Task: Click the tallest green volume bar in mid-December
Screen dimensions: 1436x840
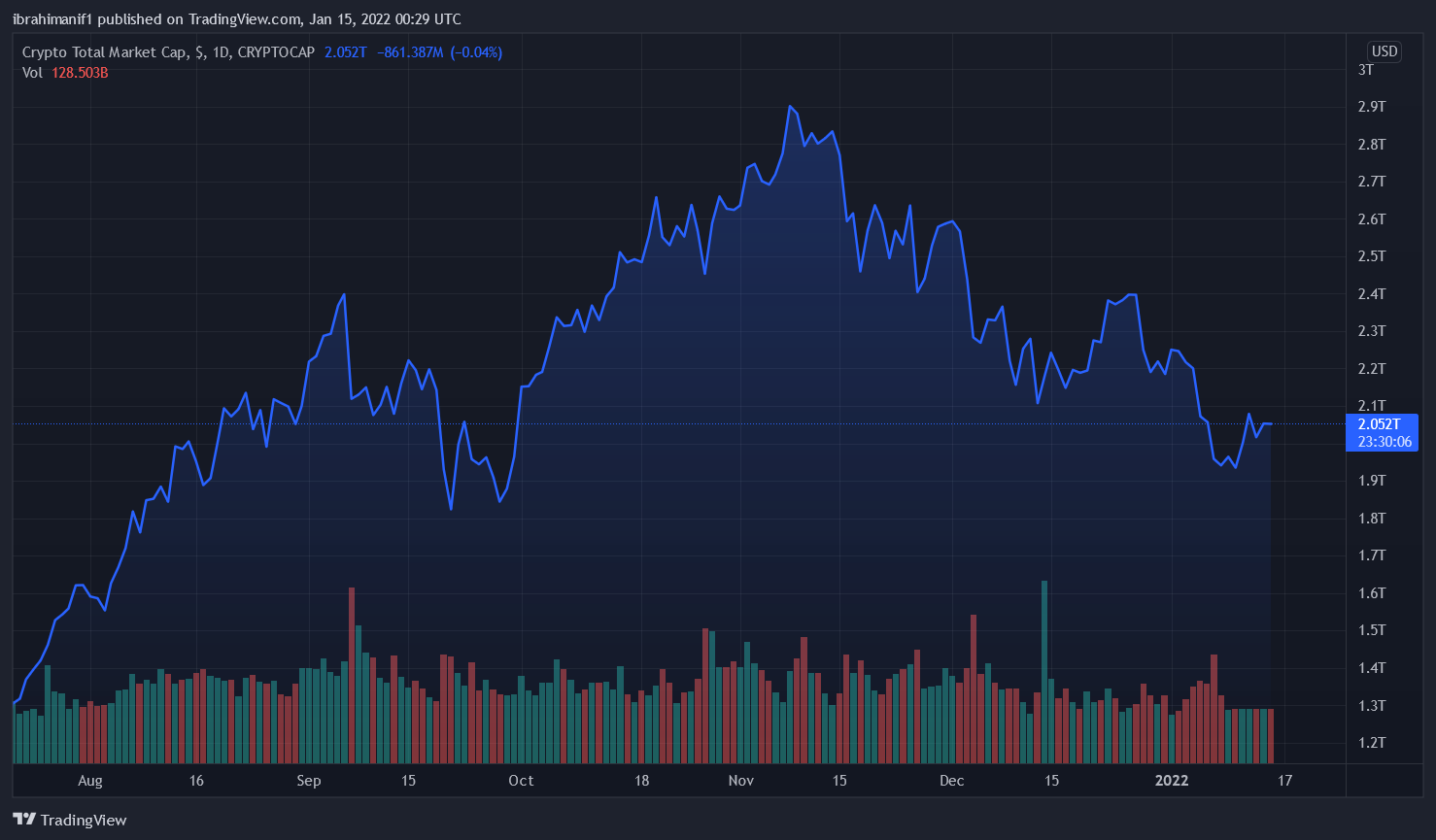Action: pos(1044,672)
